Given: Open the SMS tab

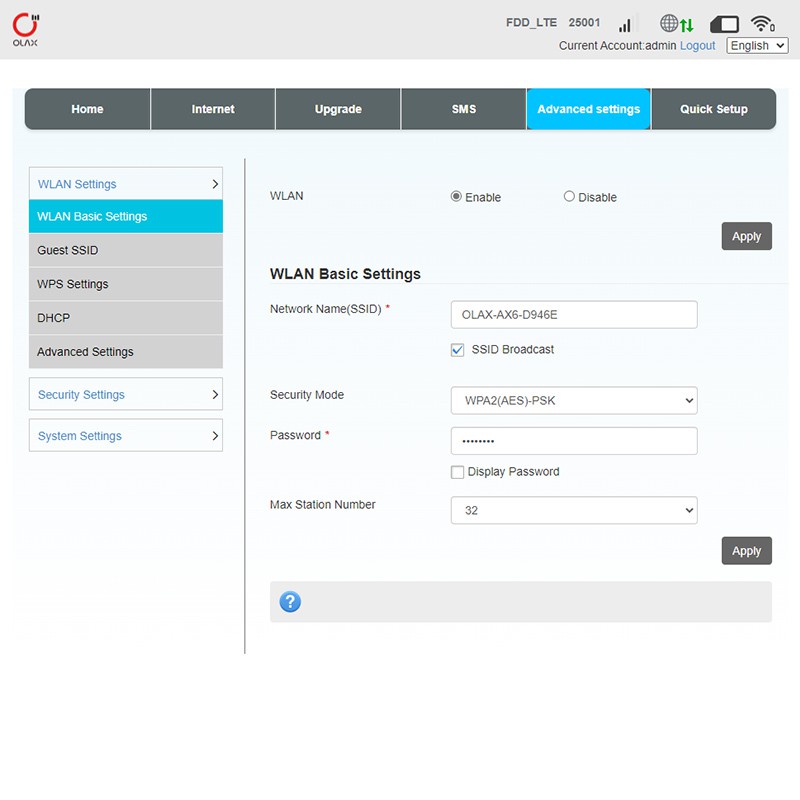Looking at the screenshot, I should [463, 110].
